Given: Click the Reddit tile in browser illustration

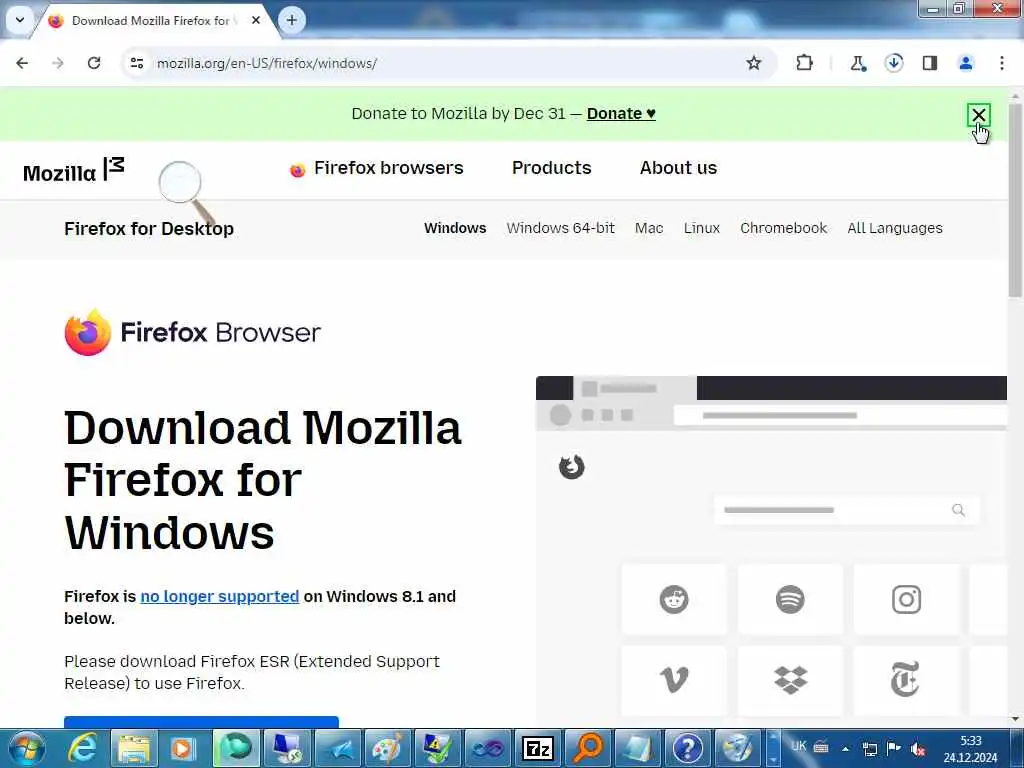Looking at the screenshot, I should click(674, 600).
